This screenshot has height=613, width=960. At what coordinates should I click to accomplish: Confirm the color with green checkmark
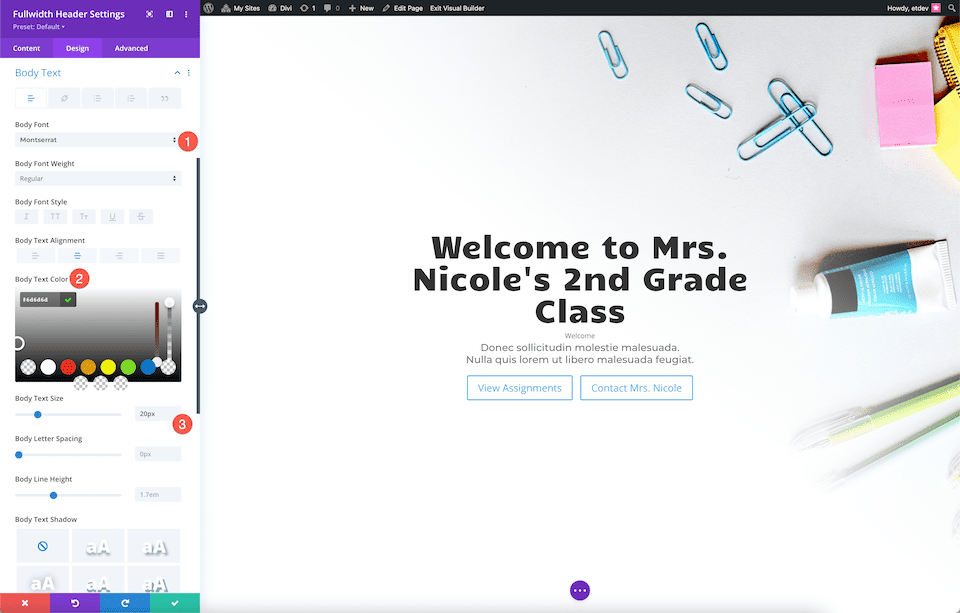point(68,299)
